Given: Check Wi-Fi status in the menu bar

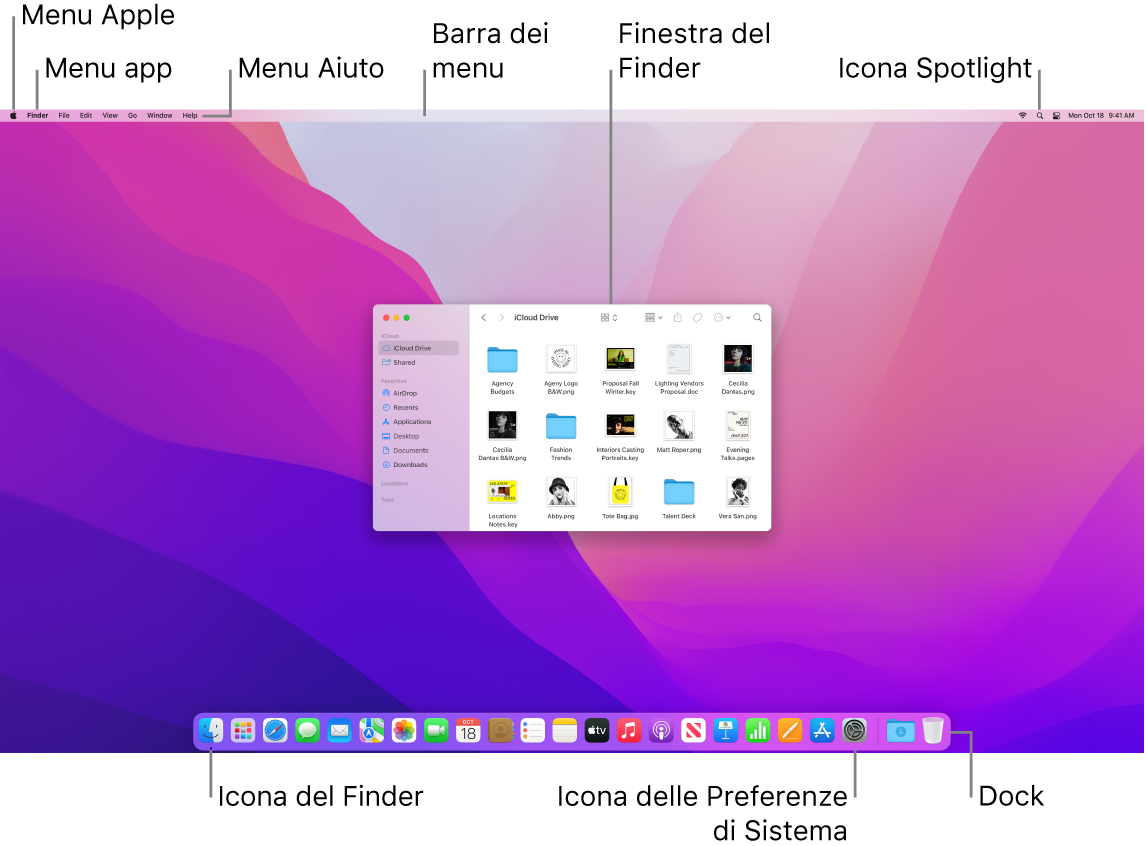Looking at the screenshot, I should coord(1022,115).
